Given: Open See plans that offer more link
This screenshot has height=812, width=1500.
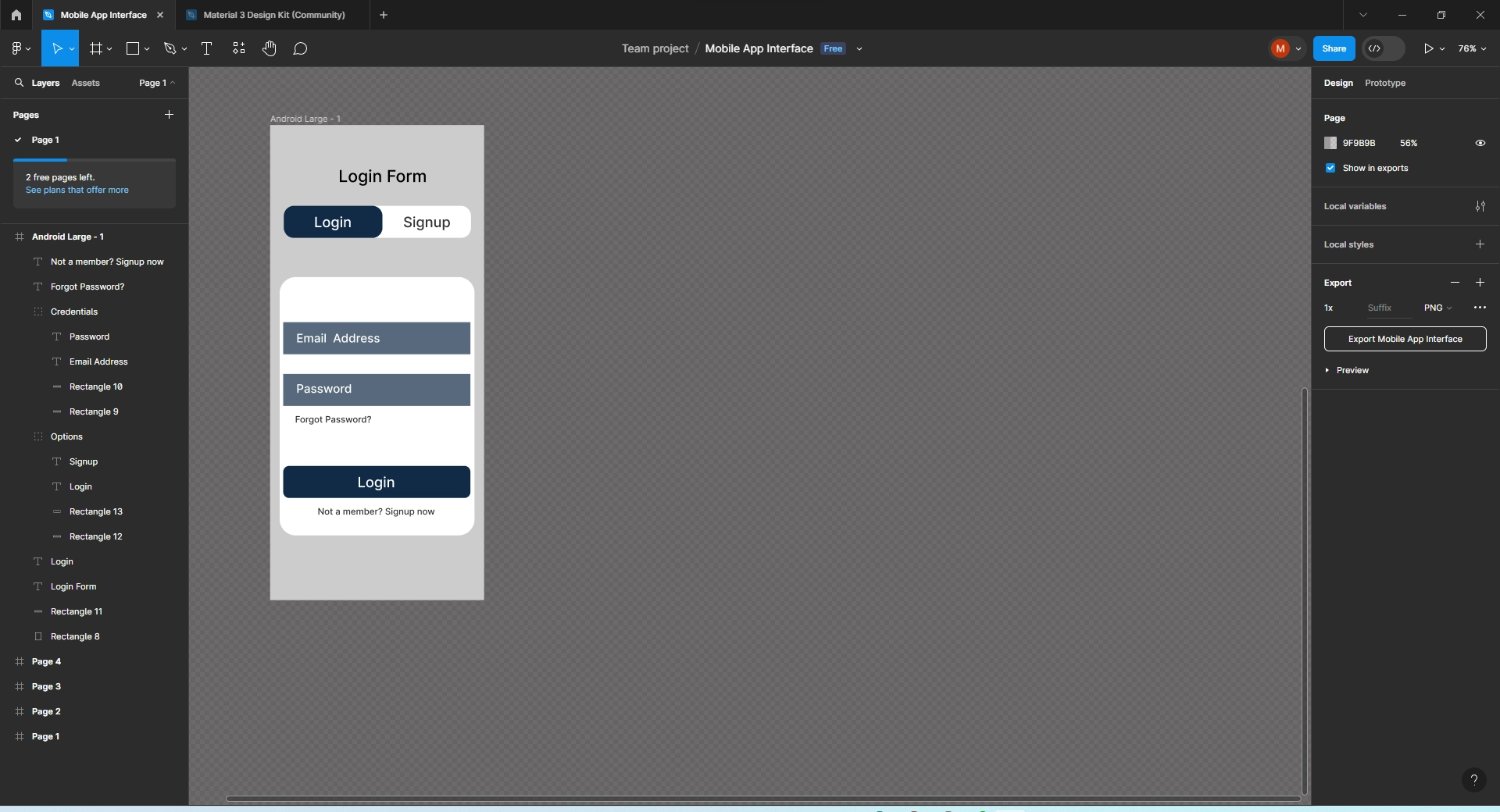Looking at the screenshot, I should point(77,190).
